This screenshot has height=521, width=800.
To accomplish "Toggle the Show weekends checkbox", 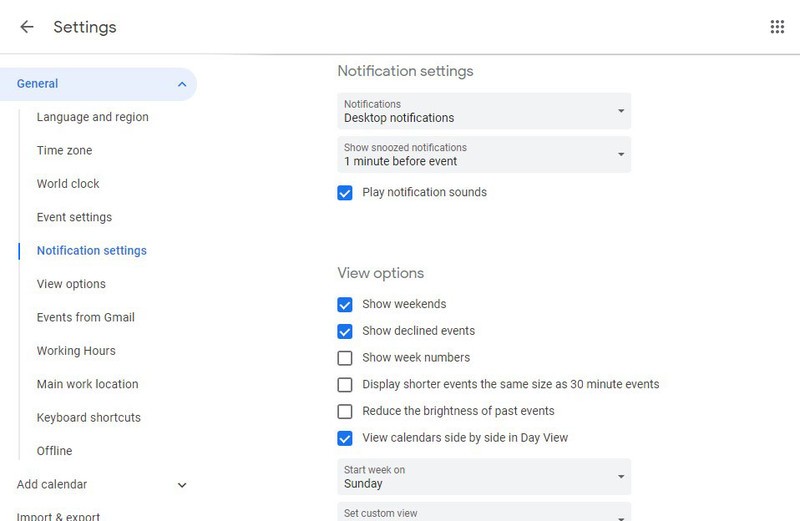I will pos(345,305).
